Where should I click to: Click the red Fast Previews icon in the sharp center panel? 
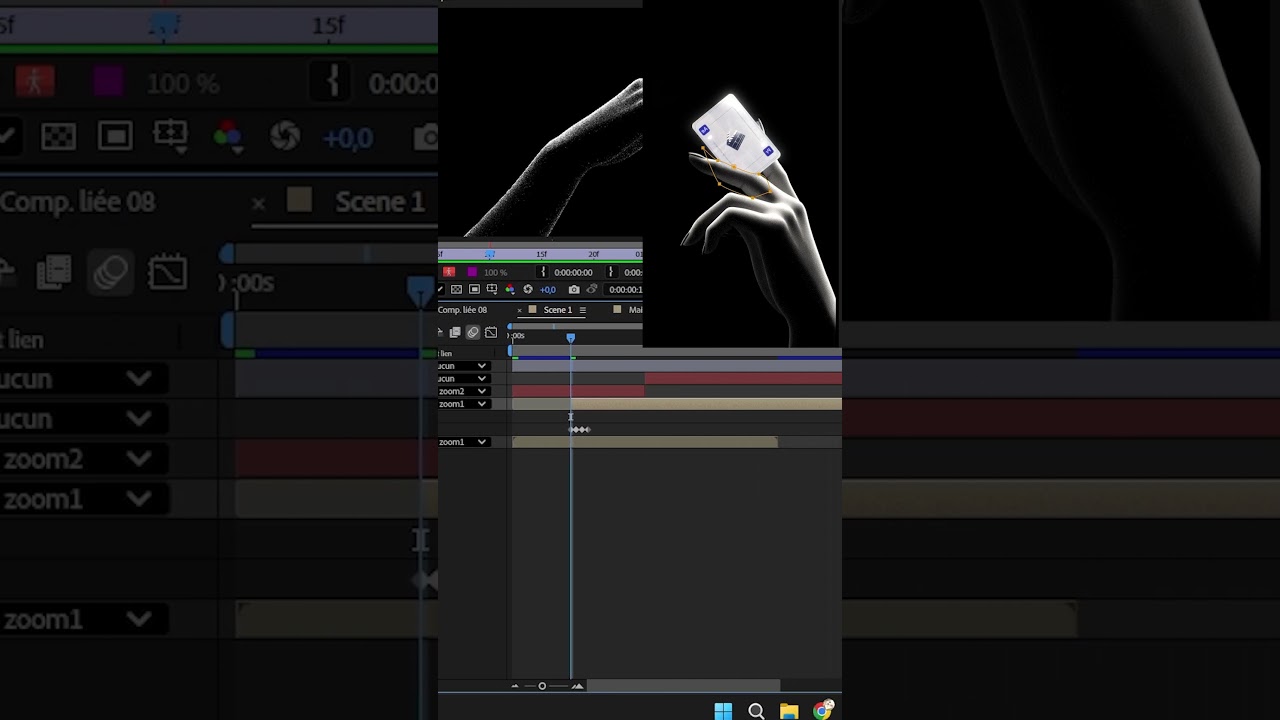point(449,272)
